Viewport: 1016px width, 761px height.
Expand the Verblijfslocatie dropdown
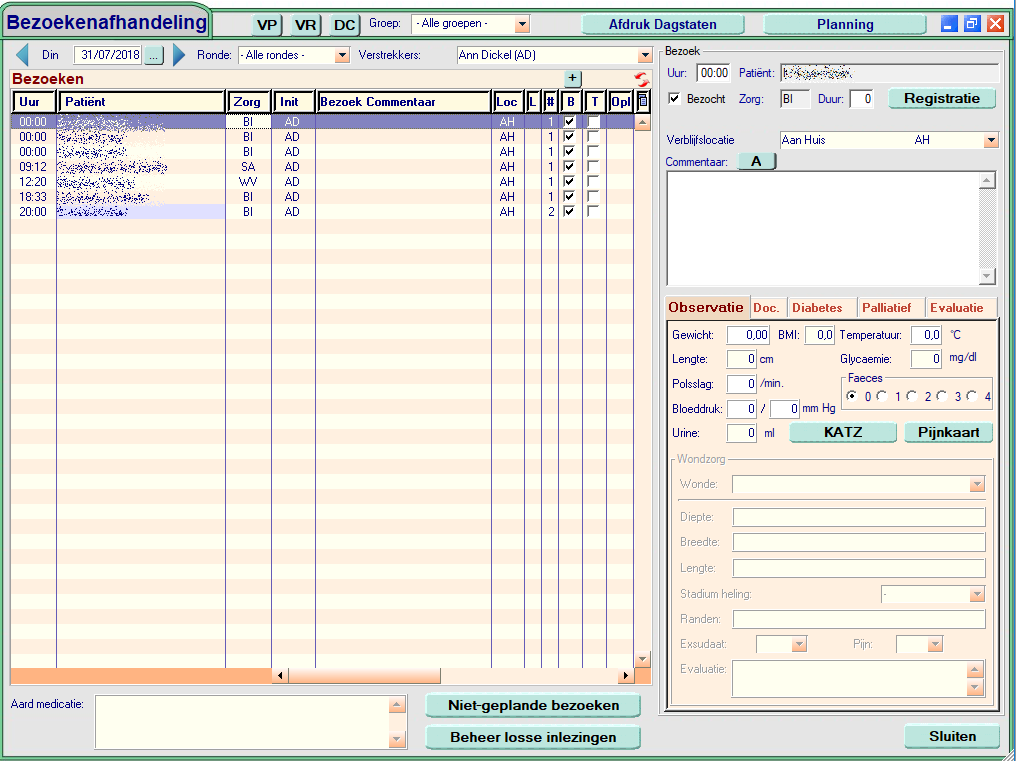990,141
